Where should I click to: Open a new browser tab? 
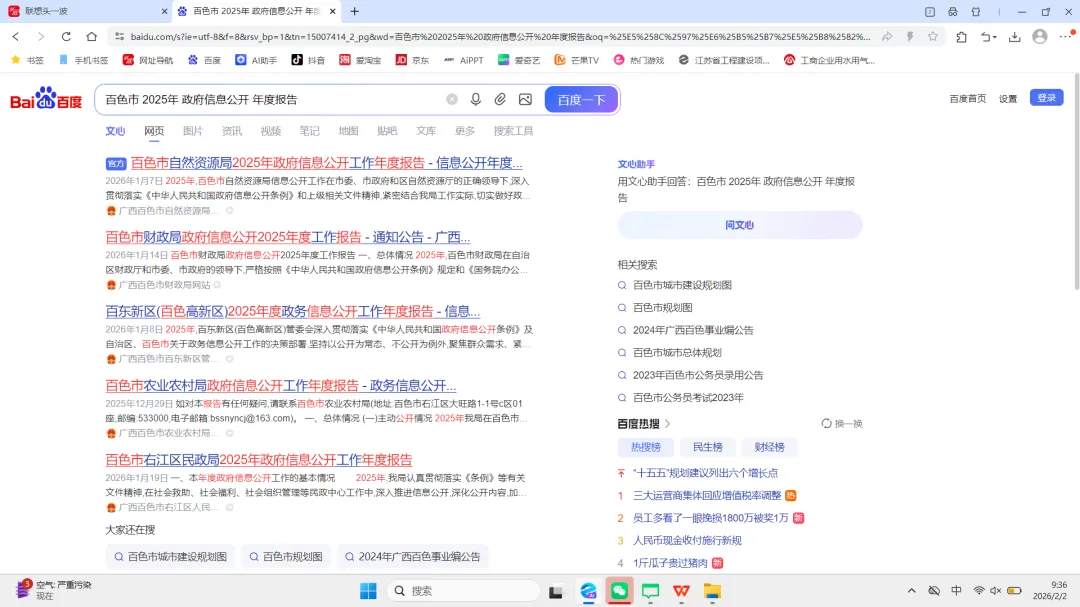tap(355, 11)
